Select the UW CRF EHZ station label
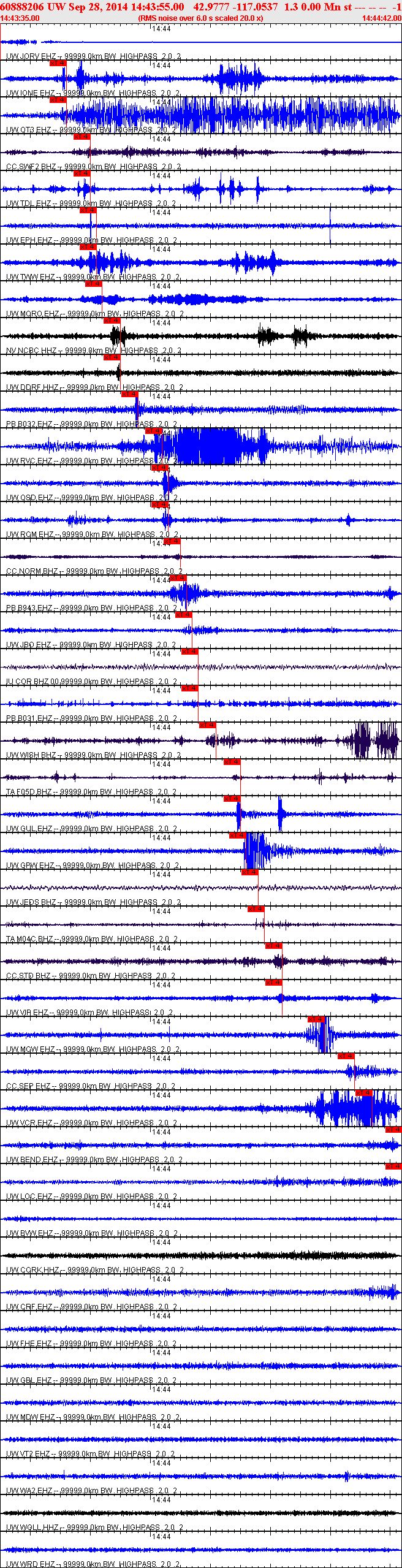The image size is (402, 1568). pos(92,1307)
